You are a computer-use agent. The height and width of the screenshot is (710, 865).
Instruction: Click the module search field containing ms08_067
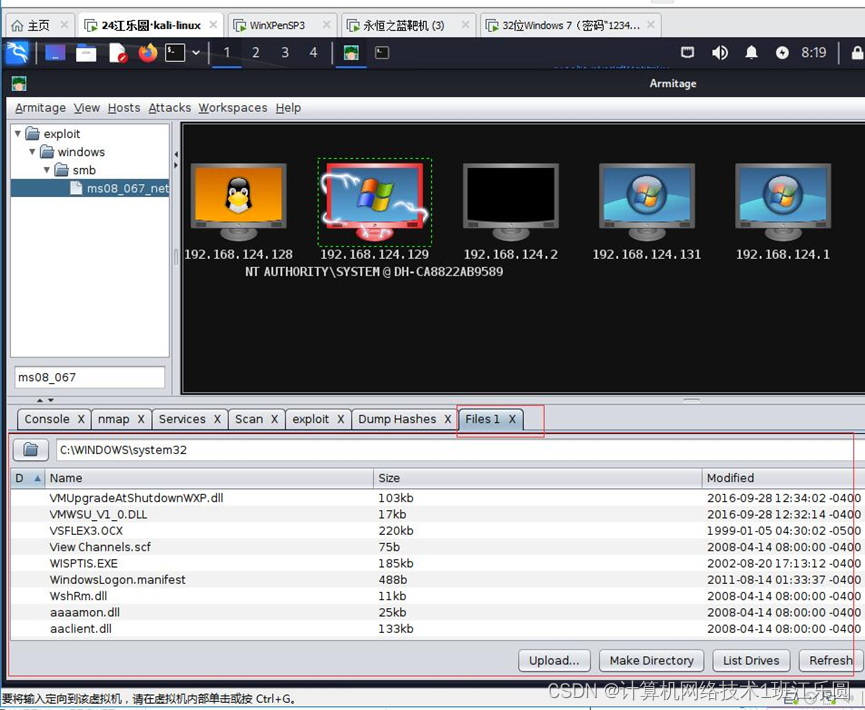click(x=89, y=377)
